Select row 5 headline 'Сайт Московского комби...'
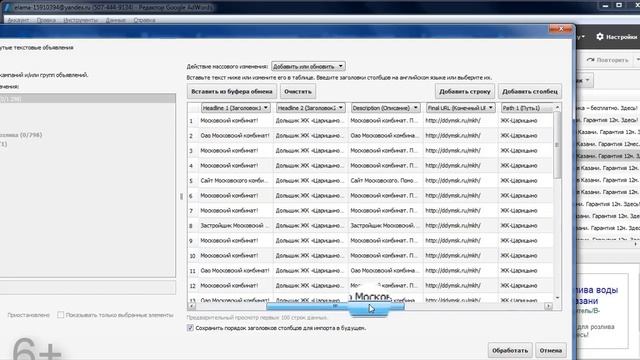This screenshot has height=360, width=640. [x=235, y=180]
